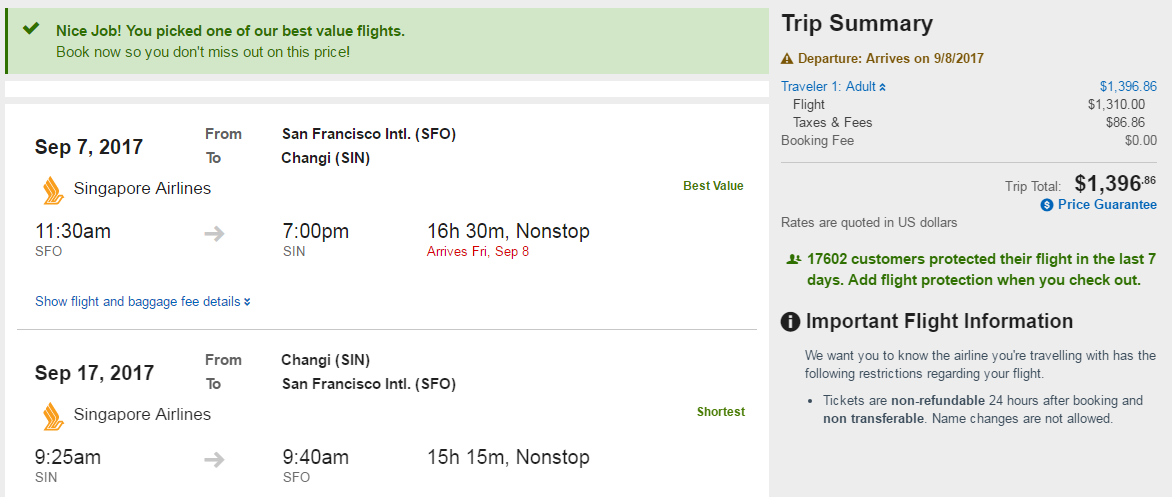Click the departure flight arrow icon
Screen dimensions: 1172x497
coord(214,234)
